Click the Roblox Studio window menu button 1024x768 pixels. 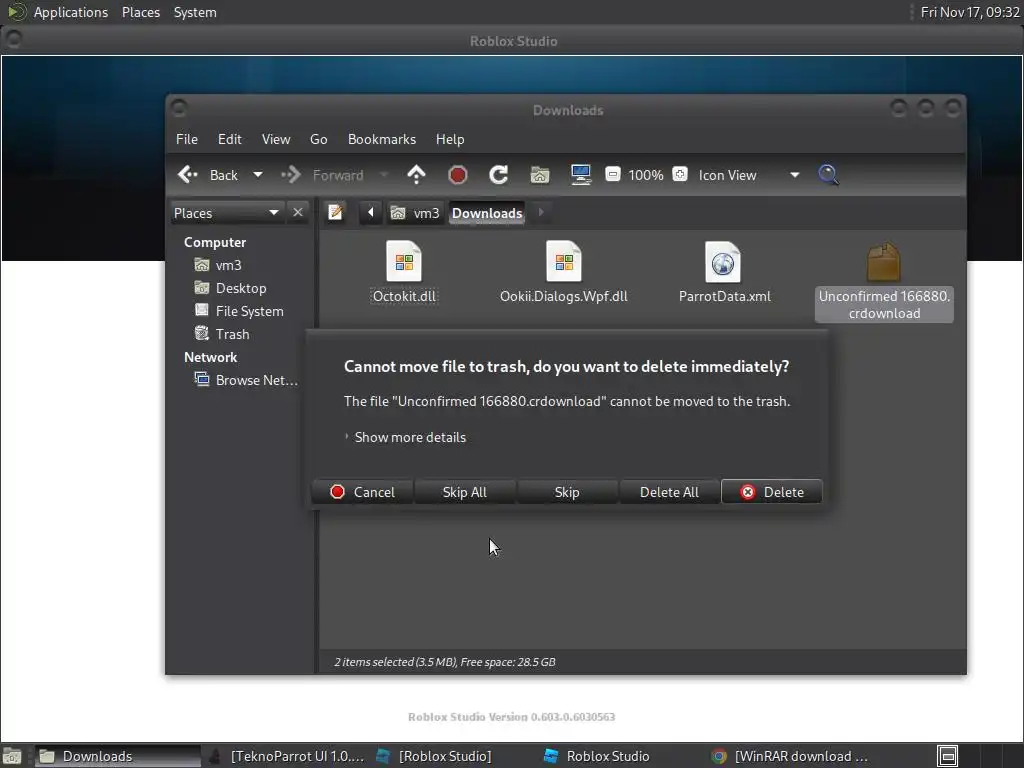click(x=14, y=39)
